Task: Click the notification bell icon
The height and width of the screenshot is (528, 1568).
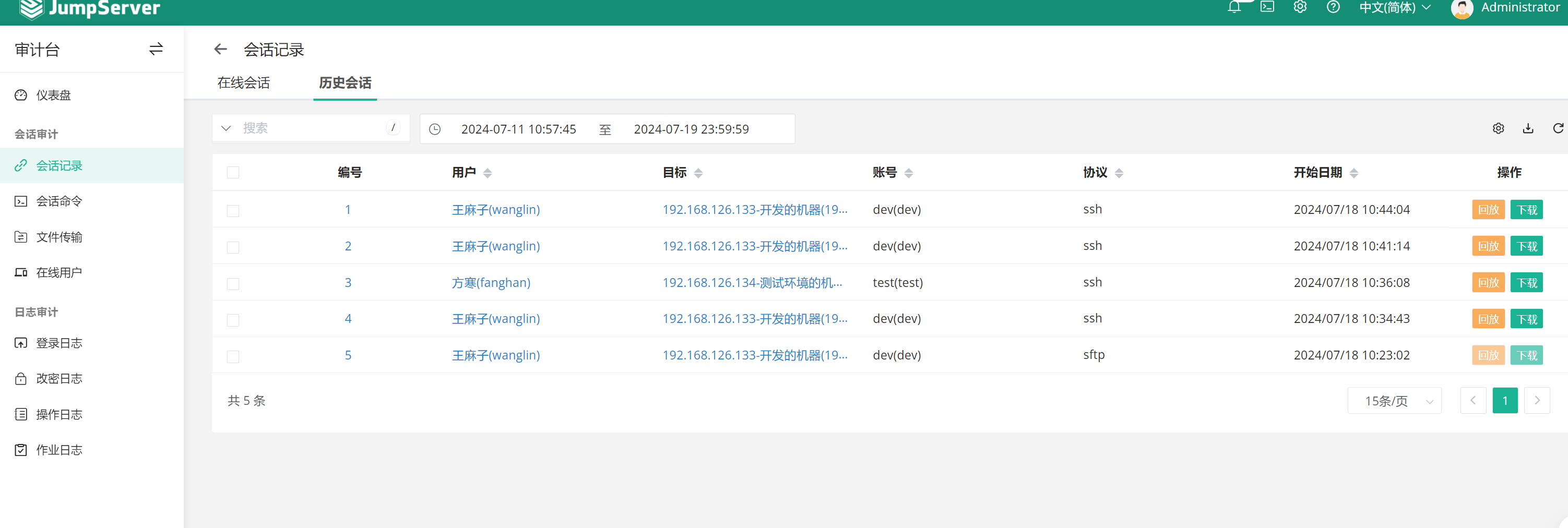Action: pyautogui.click(x=1234, y=7)
